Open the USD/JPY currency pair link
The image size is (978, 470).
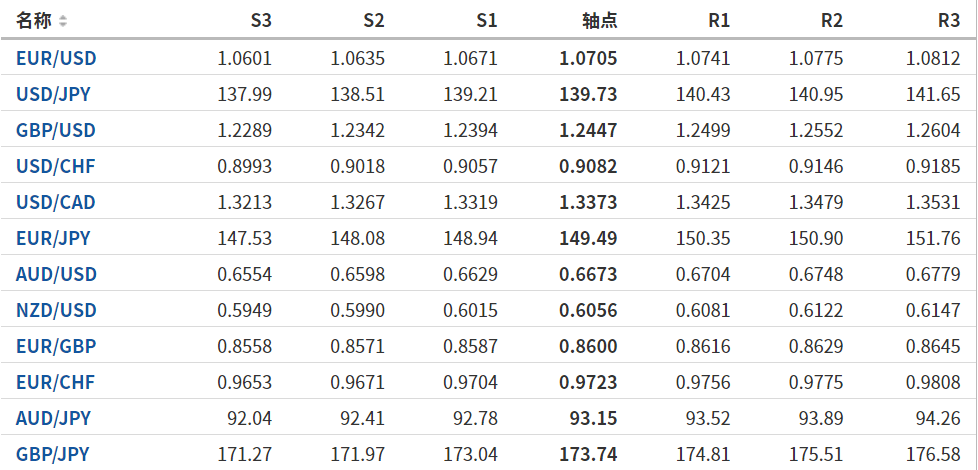[55, 95]
